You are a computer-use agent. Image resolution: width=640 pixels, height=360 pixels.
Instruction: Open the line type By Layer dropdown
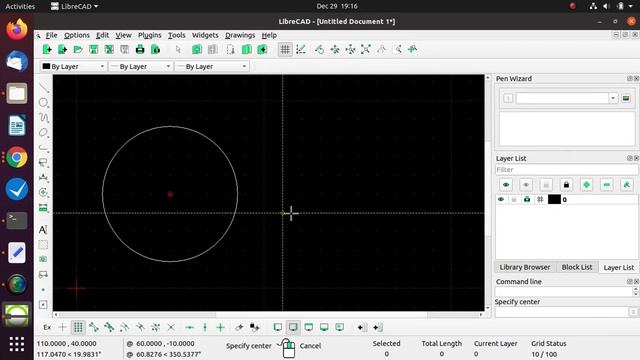[x=211, y=66]
